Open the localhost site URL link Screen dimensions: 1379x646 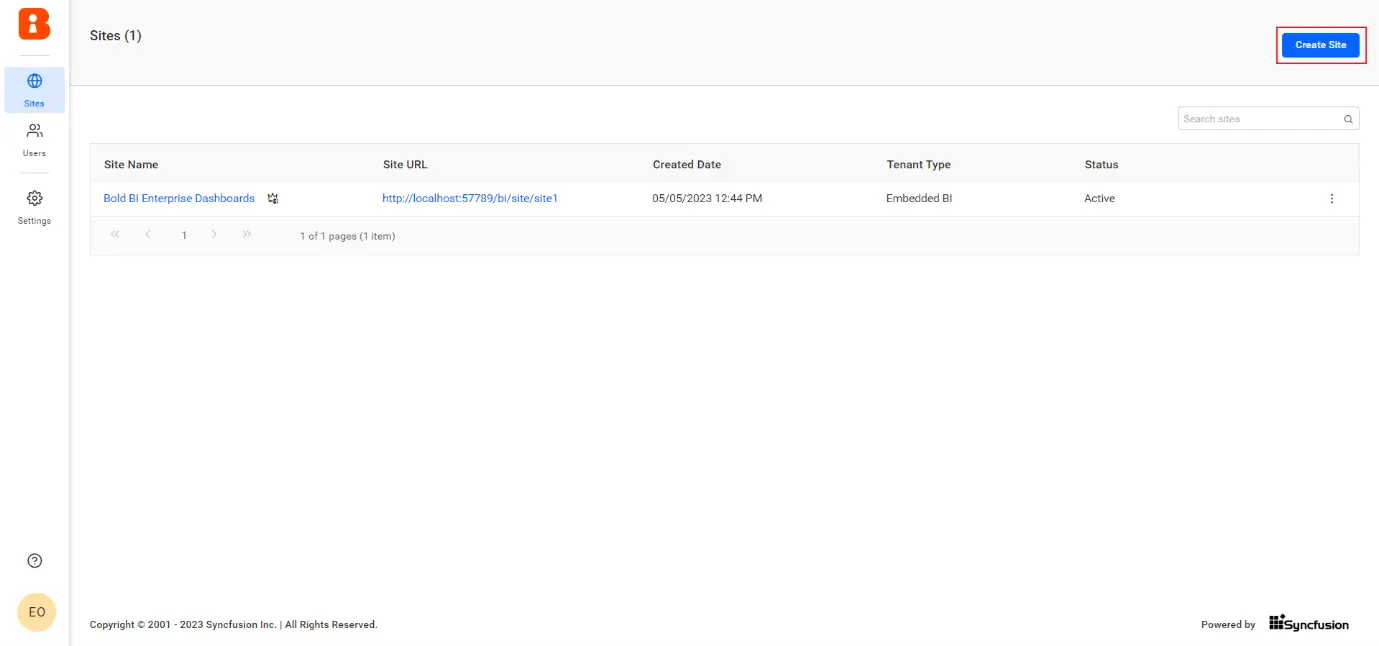[470, 199]
